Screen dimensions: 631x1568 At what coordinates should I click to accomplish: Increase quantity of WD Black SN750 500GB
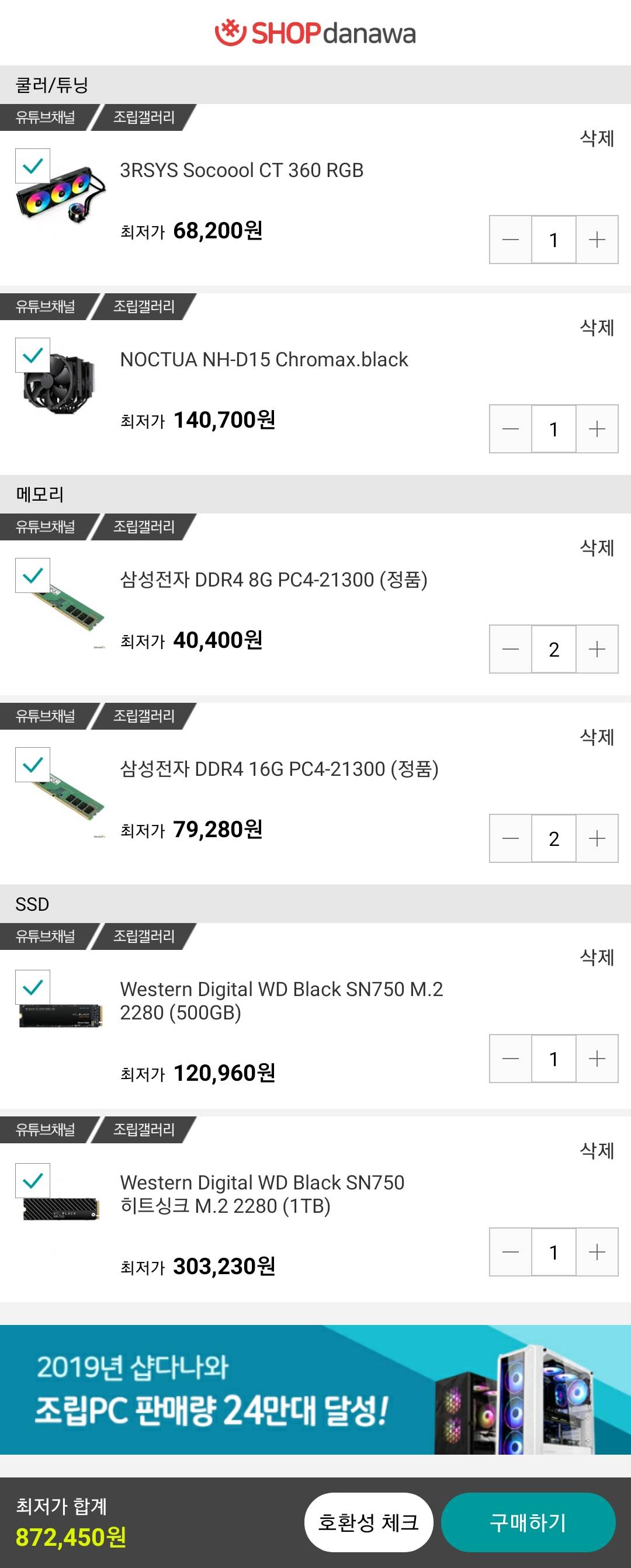click(597, 1059)
